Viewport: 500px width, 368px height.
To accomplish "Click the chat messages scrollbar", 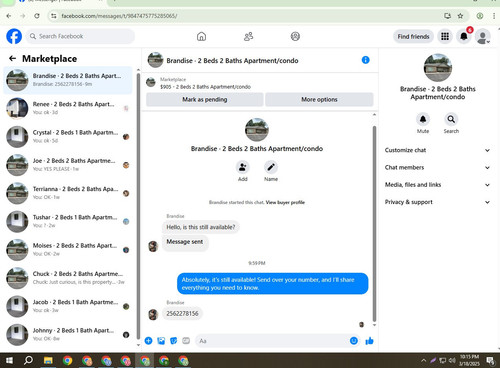I will (x=374, y=223).
